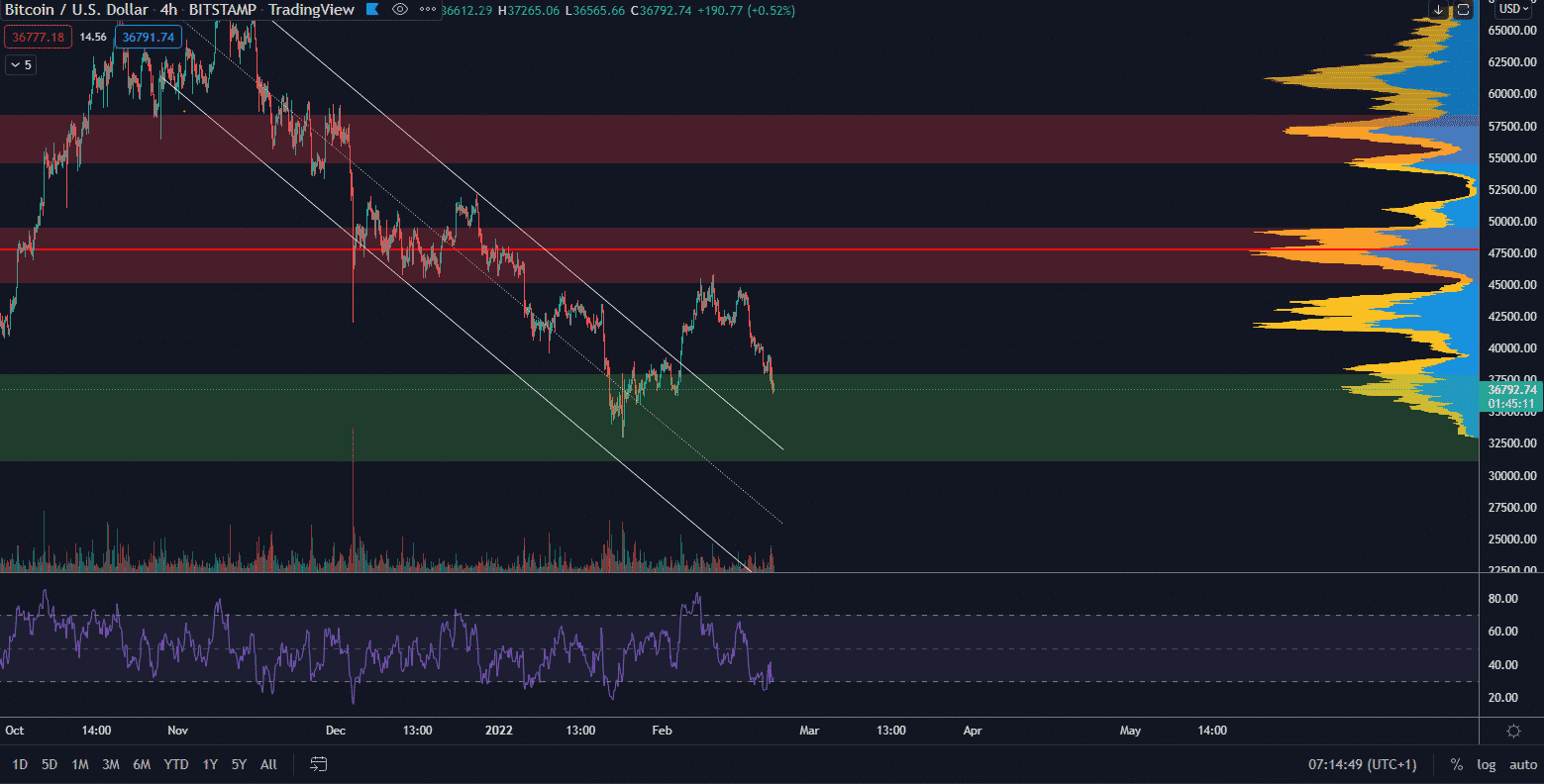Open the USD currency dropdown

click(1513, 9)
